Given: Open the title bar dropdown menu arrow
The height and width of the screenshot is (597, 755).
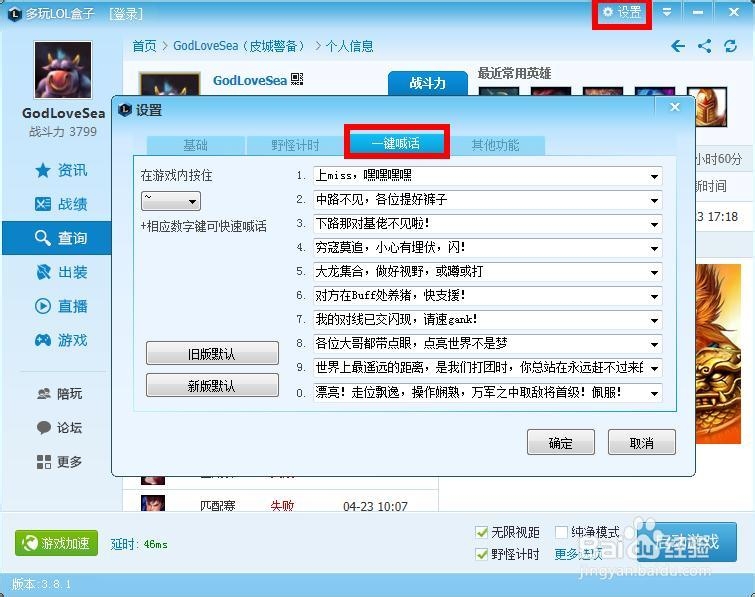Looking at the screenshot, I should pos(667,12).
